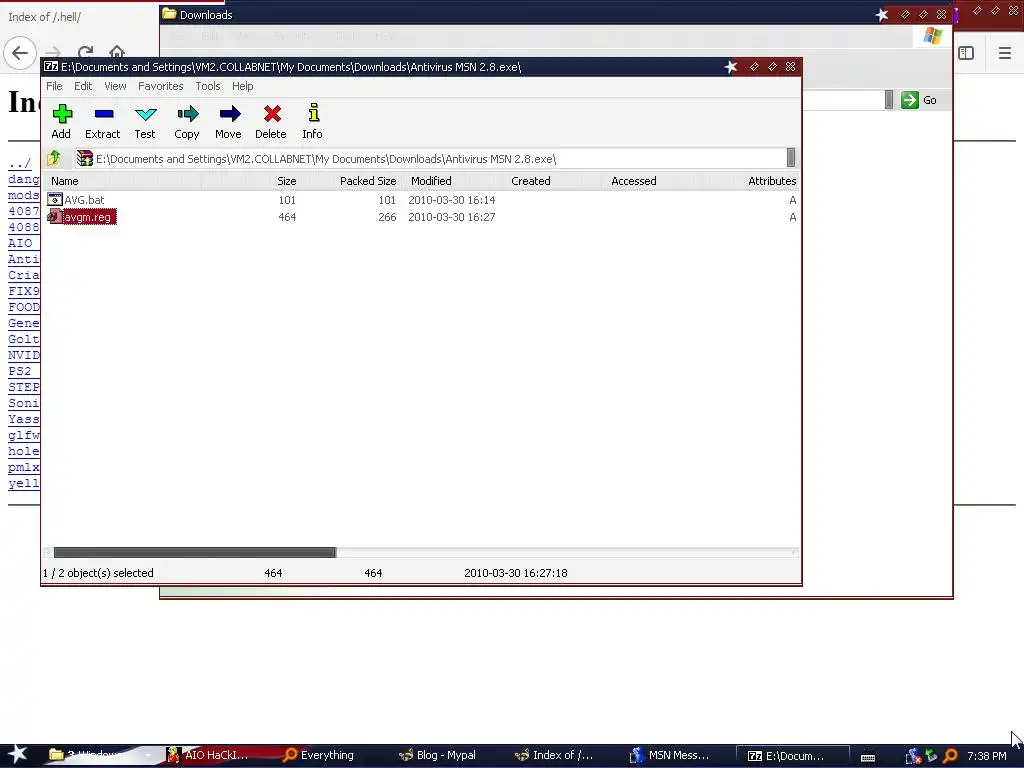Open the address path dropdown in 7-Zip

tap(791, 158)
